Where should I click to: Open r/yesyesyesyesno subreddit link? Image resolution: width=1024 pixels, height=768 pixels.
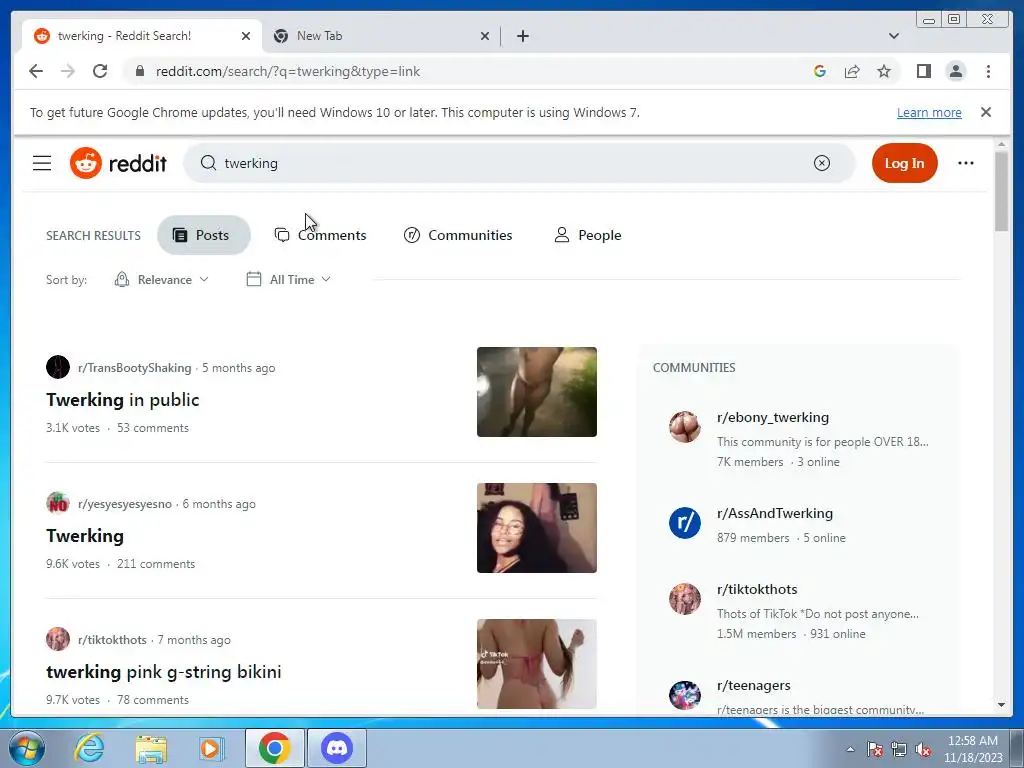point(125,504)
